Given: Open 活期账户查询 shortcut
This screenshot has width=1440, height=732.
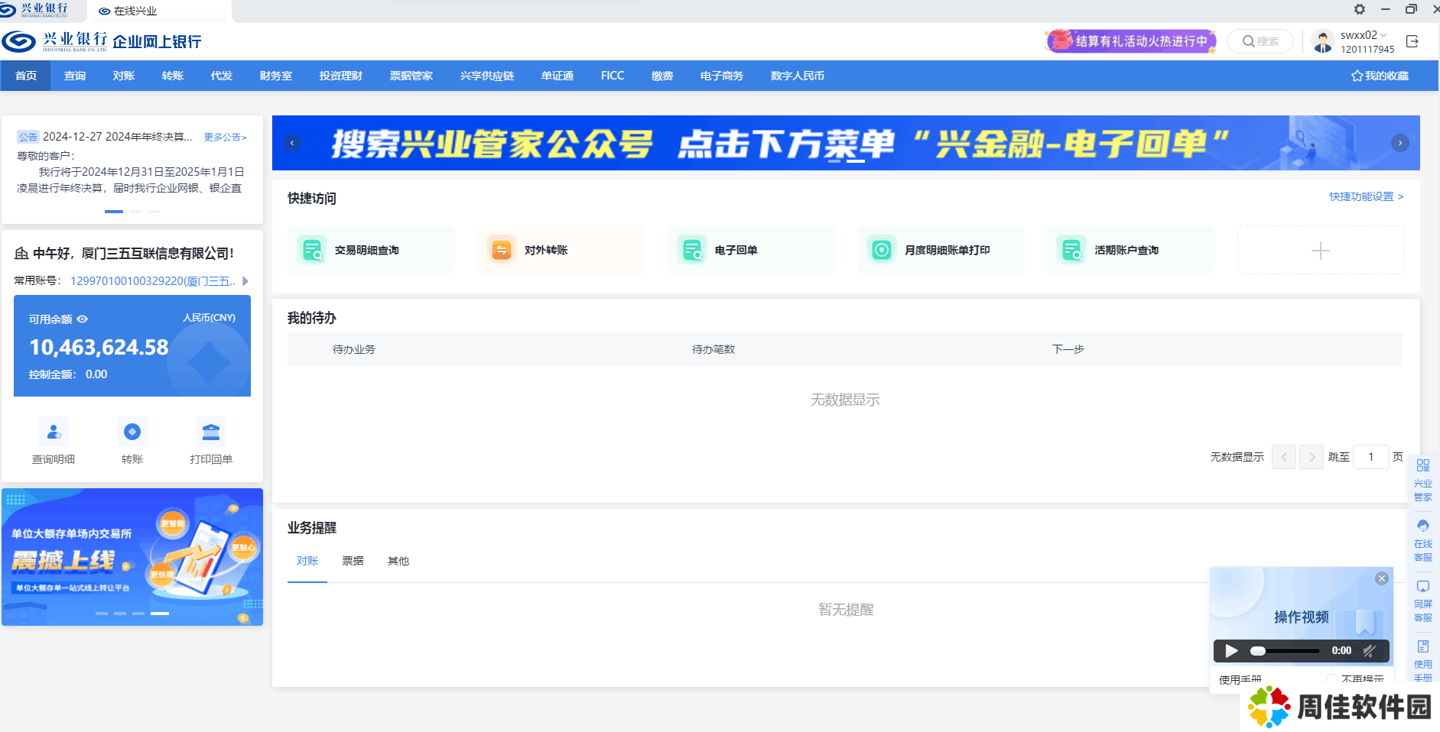Looking at the screenshot, I should (x=1131, y=250).
